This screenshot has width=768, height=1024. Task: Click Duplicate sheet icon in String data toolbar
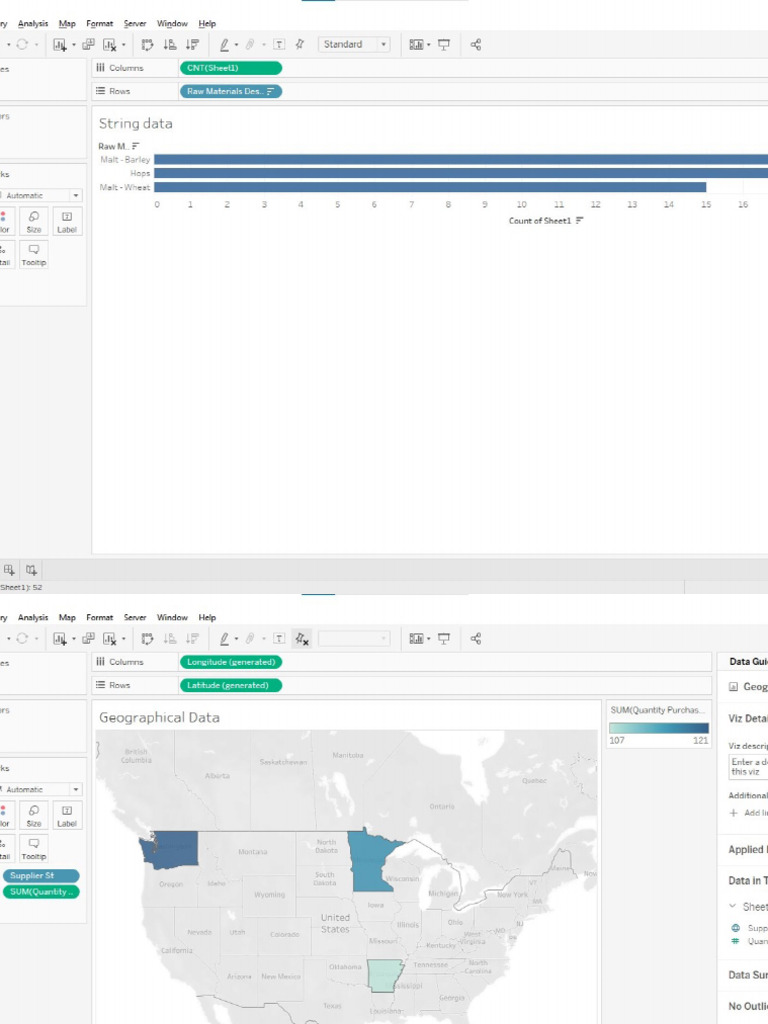coord(88,44)
